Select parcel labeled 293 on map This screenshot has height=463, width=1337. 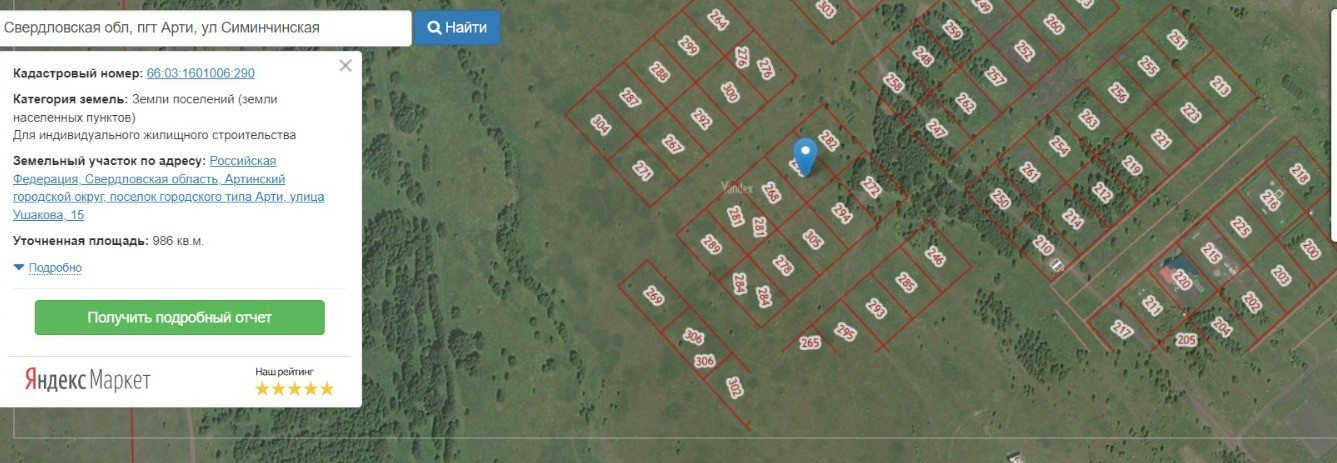tap(876, 308)
